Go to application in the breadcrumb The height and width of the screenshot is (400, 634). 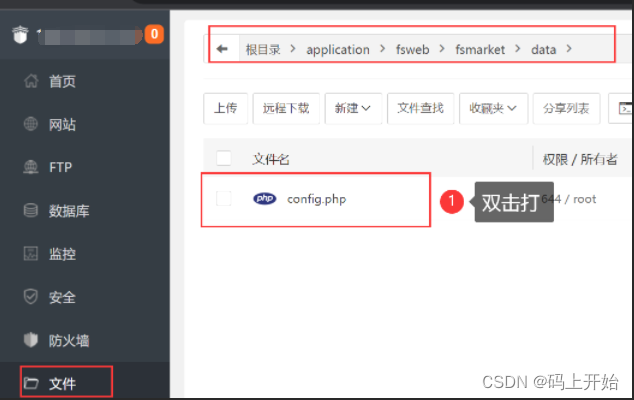tap(338, 50)
